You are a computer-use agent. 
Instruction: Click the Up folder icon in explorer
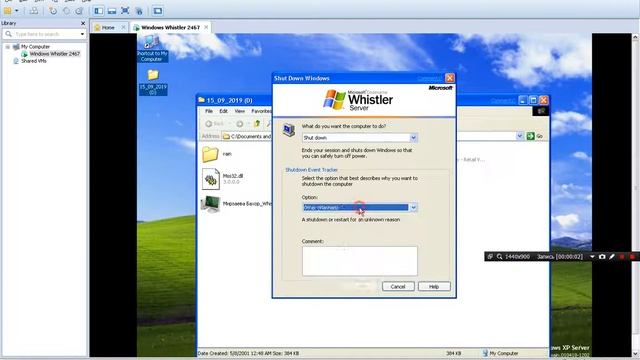pos(257,124)
